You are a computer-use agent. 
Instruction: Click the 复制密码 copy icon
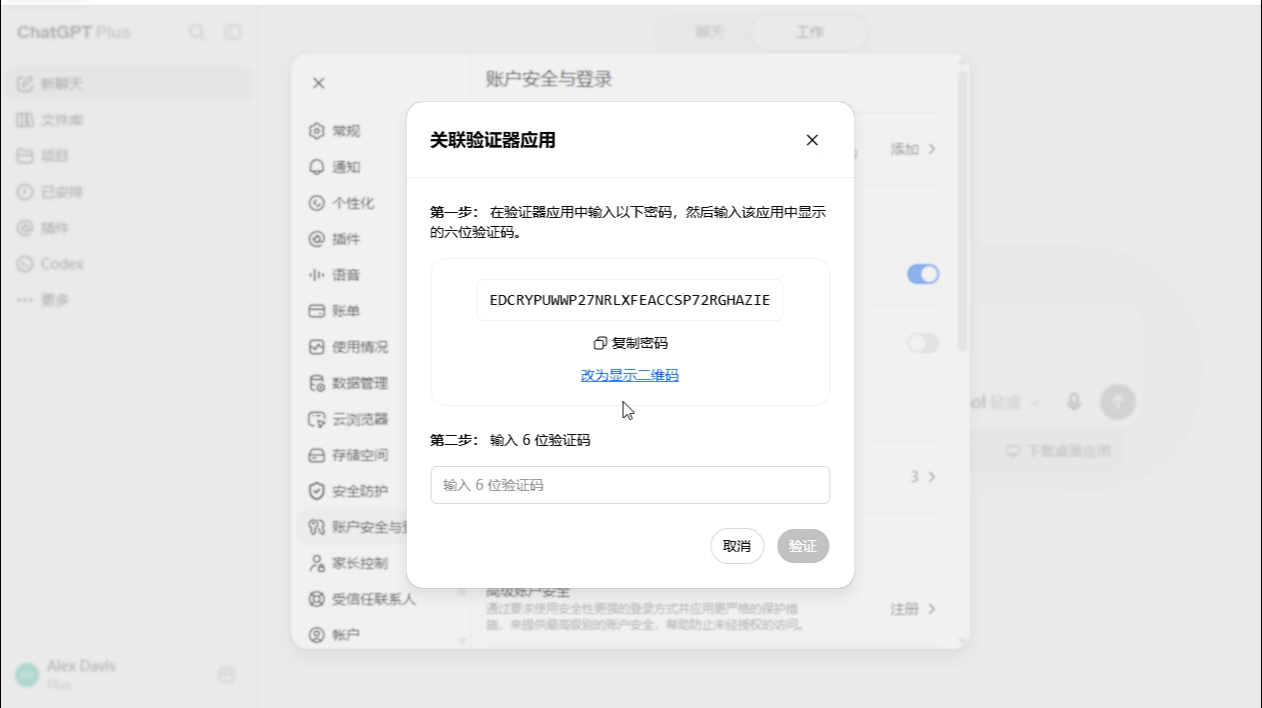[x=600, y=343]
